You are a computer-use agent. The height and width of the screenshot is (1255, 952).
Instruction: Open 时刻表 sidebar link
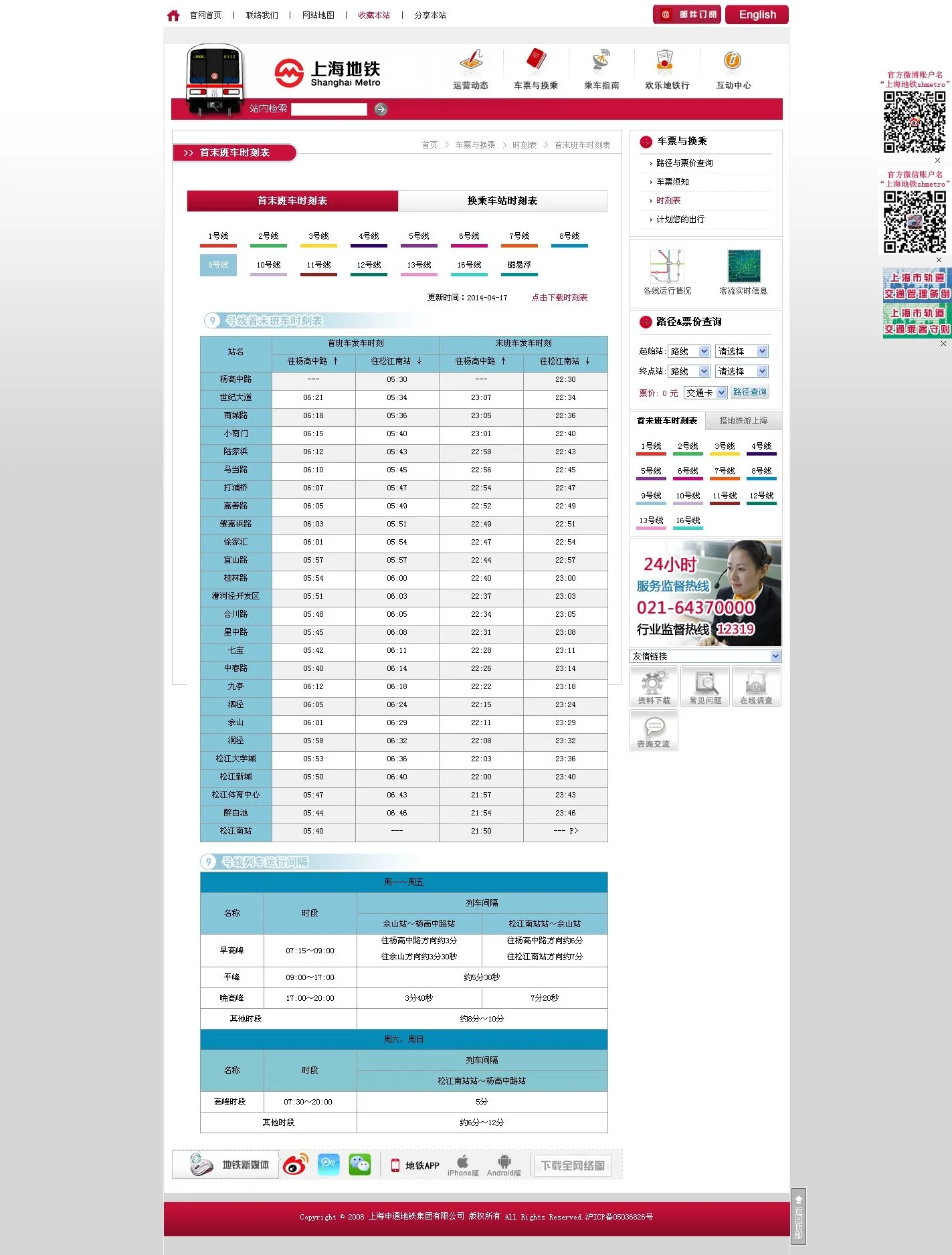[668, 201]
